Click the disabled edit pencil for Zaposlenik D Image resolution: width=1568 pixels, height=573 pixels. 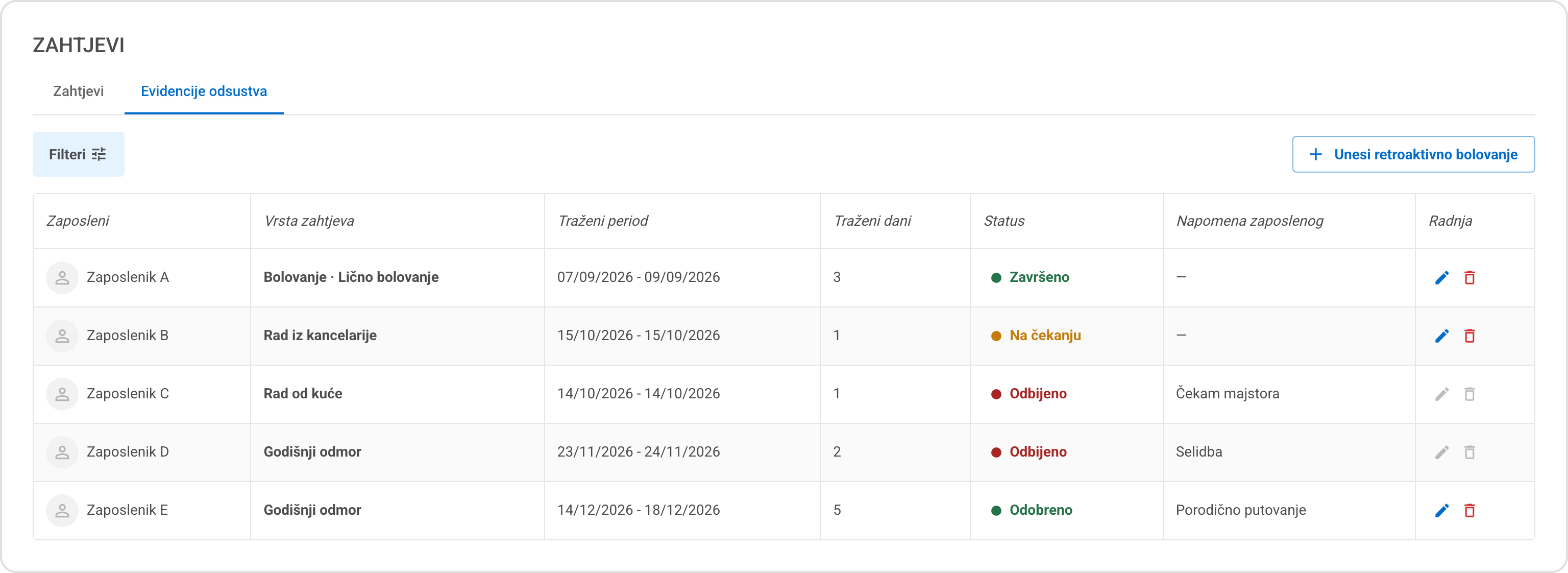(1441, 452)
